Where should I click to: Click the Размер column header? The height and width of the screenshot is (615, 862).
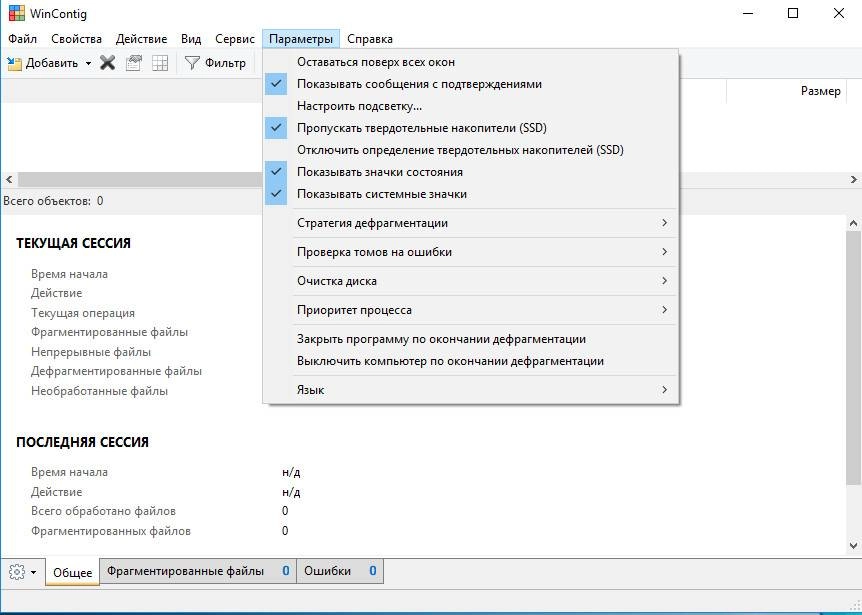787,91
